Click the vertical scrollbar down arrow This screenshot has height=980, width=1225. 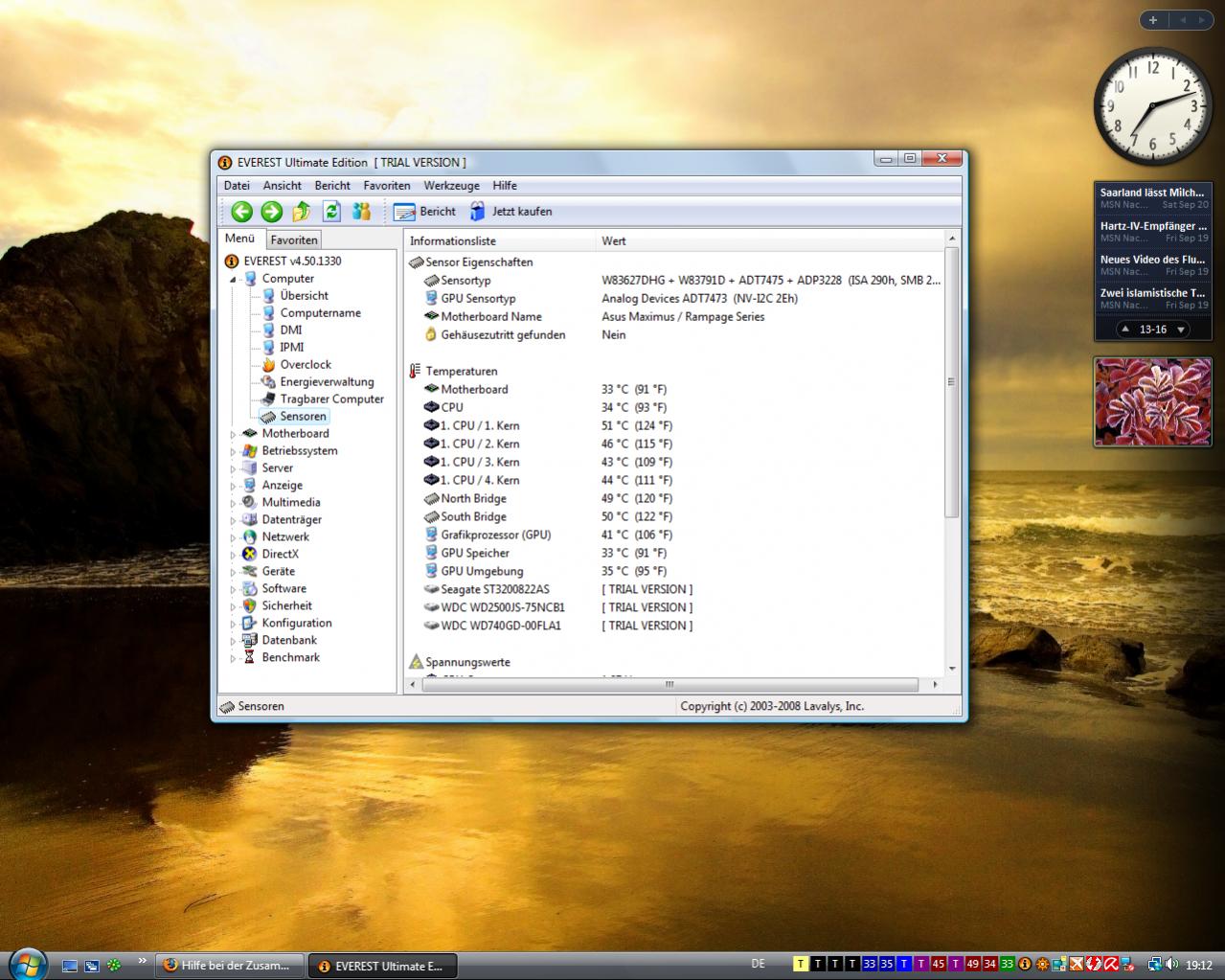(952, 669)
